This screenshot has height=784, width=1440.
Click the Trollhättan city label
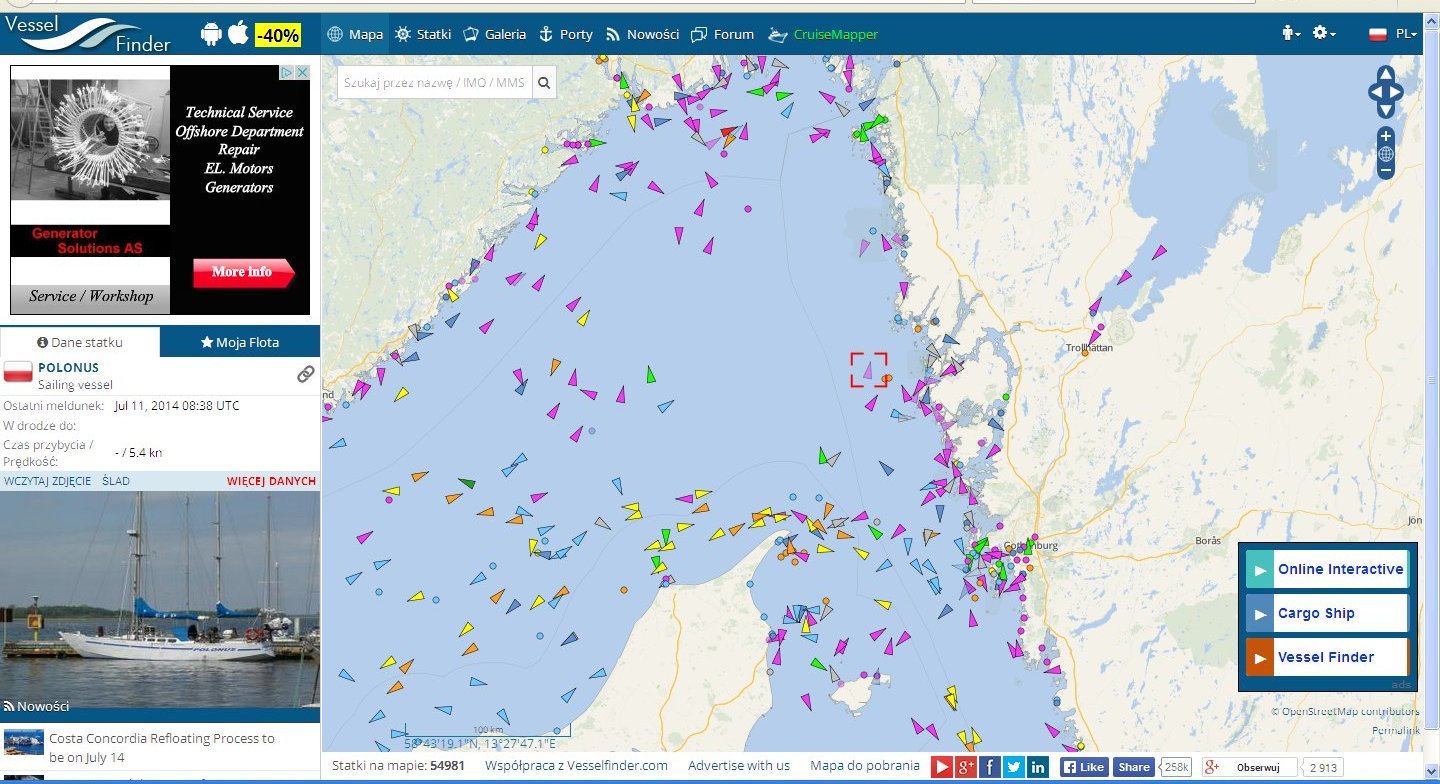click(x=1089, y=348)
